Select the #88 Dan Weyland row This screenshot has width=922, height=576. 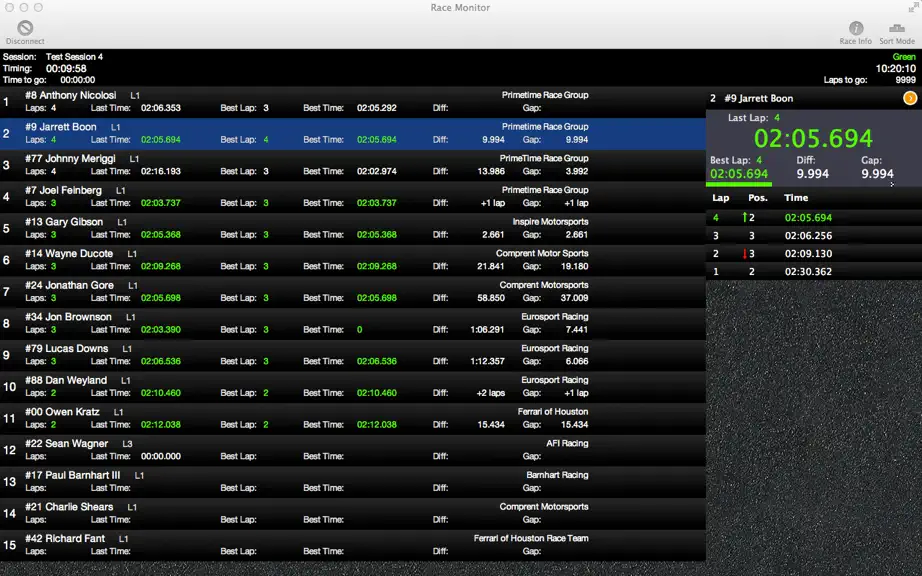[353, 388]
